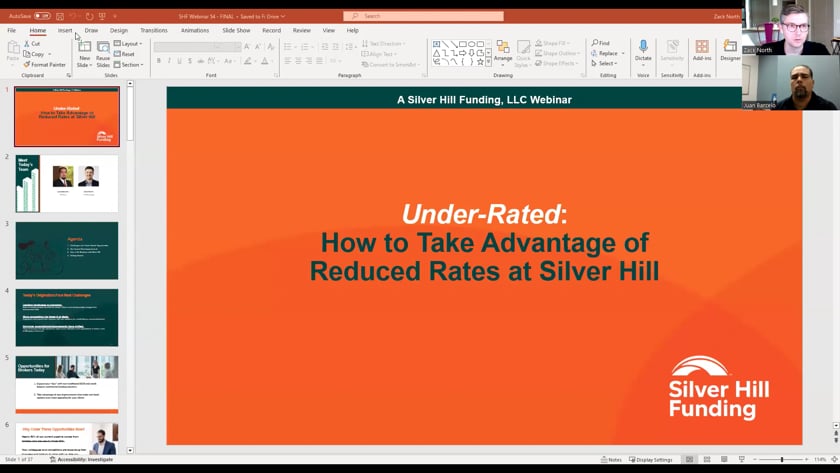The width and height of the screenshot is (840, 473).
Task: Switch to the Transitions tab
Action: pyautogui.click(x=154, y=31)
